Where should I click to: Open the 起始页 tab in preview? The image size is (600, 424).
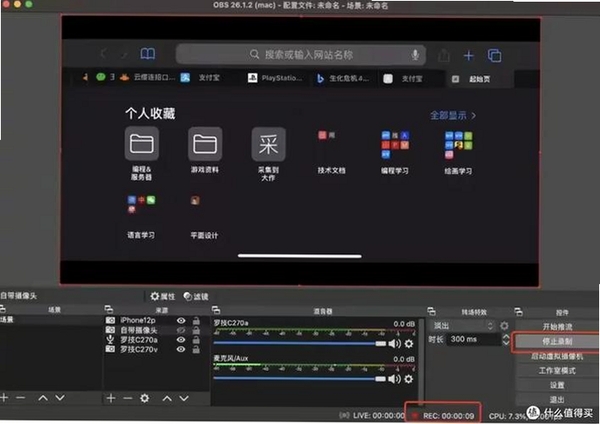(478, 79)
